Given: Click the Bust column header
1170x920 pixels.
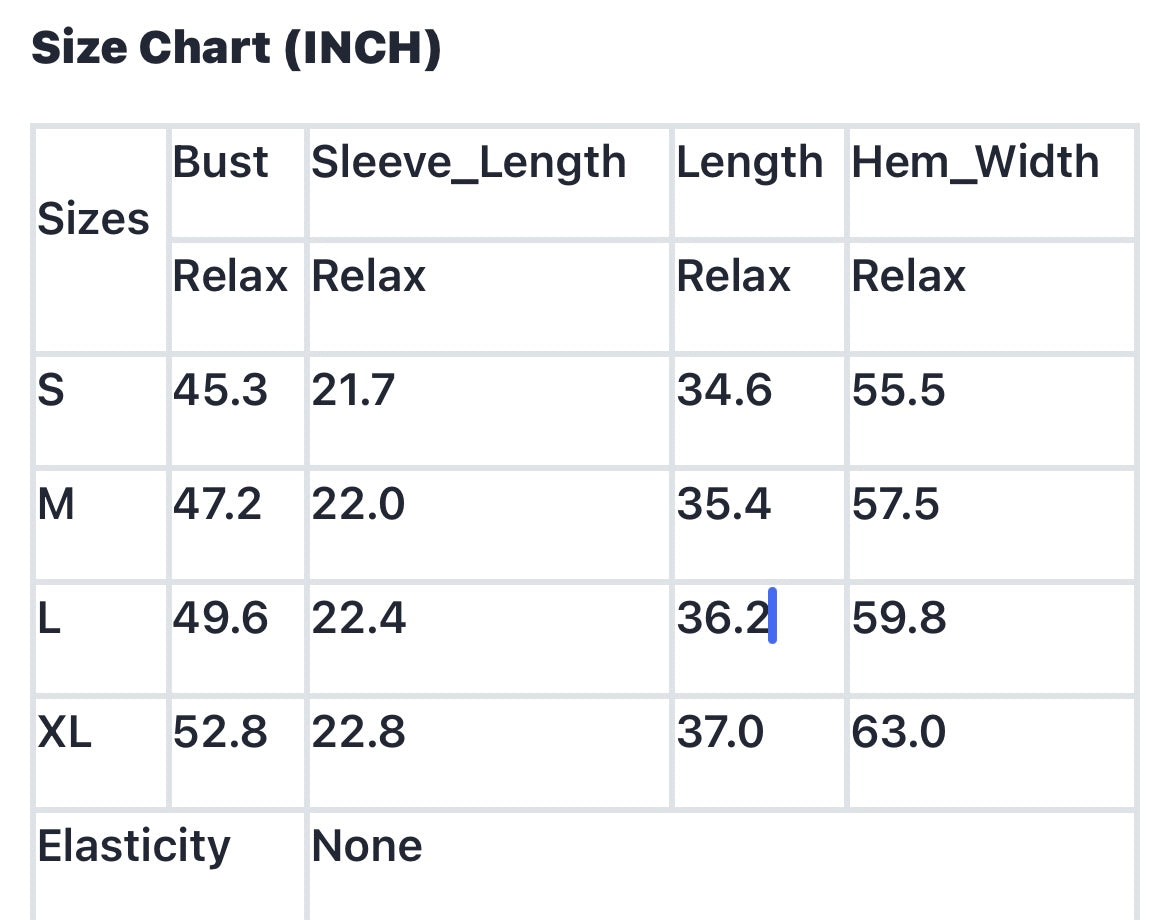Looking at the screenshot, I should [x=220, y=162].
